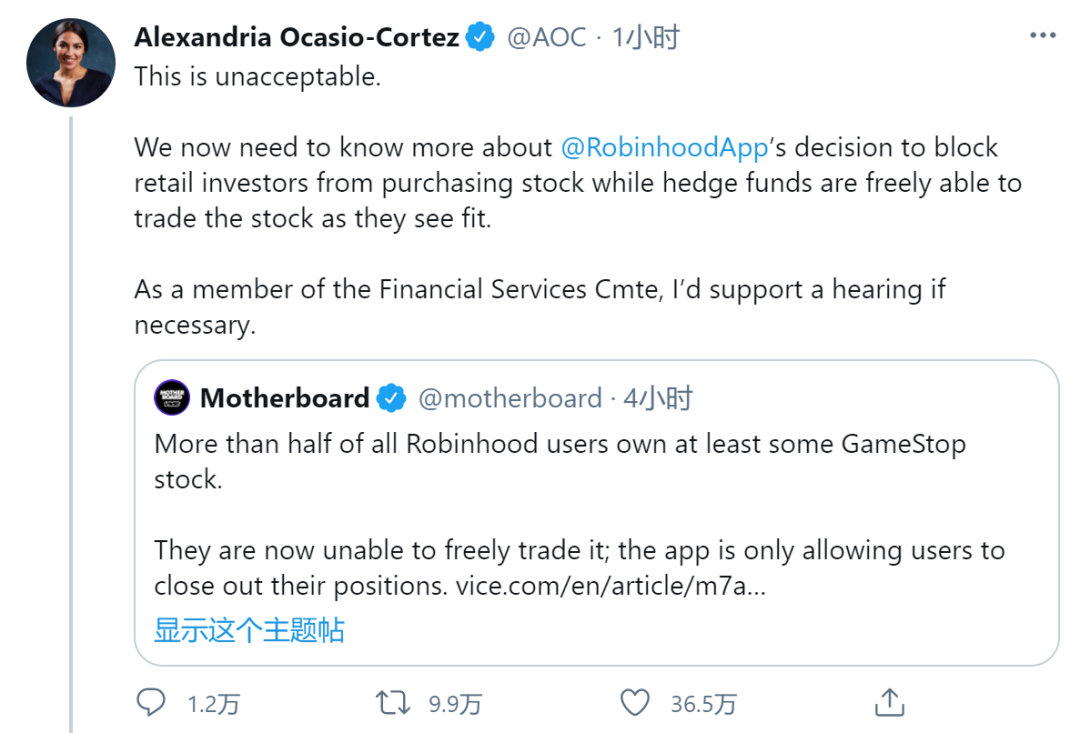Viewport: 1080px width, 733px height.
Task: Open the share upload icon
Action: tap(889, 702)
